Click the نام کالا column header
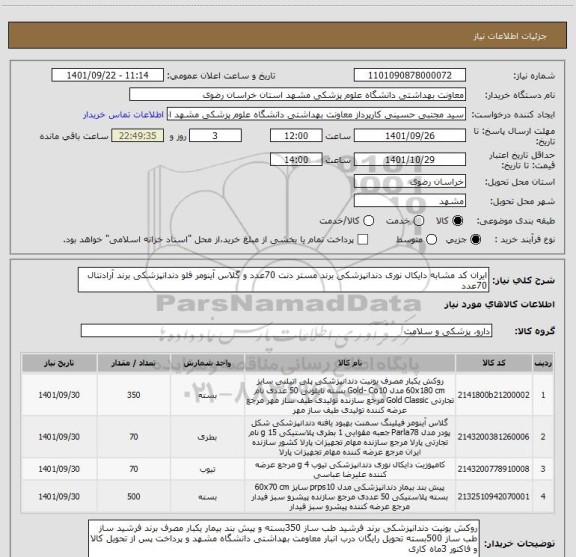This screenshot has width=576, height=557. click(350, 363)
